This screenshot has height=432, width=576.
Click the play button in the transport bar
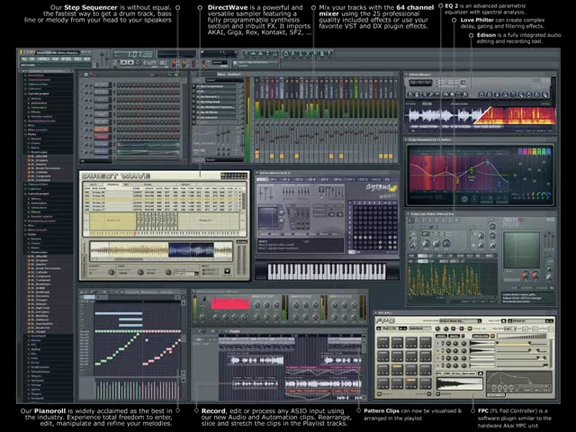124,62
